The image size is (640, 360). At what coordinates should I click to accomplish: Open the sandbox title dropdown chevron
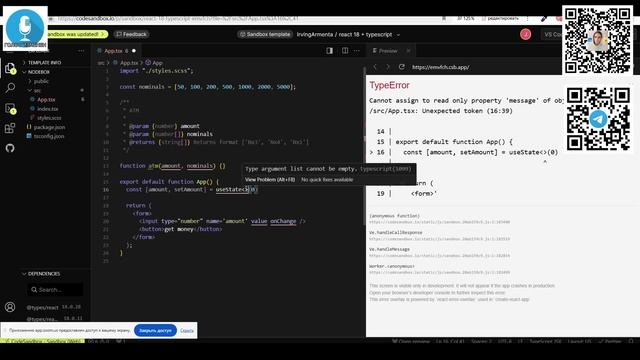[398, 35]
